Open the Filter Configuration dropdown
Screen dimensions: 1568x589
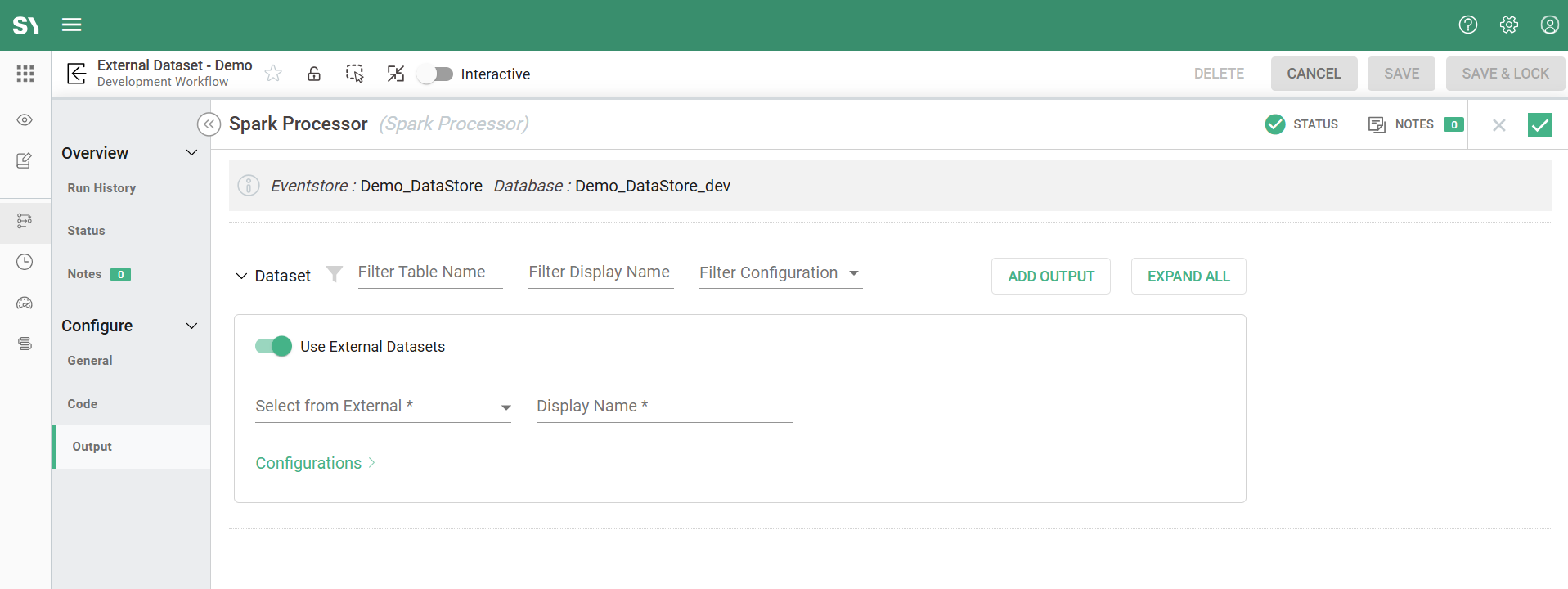coord(780,273)
